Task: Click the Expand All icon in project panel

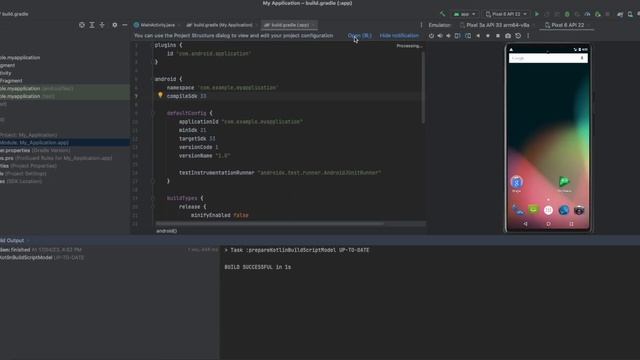Action: [x=92, y=25]
